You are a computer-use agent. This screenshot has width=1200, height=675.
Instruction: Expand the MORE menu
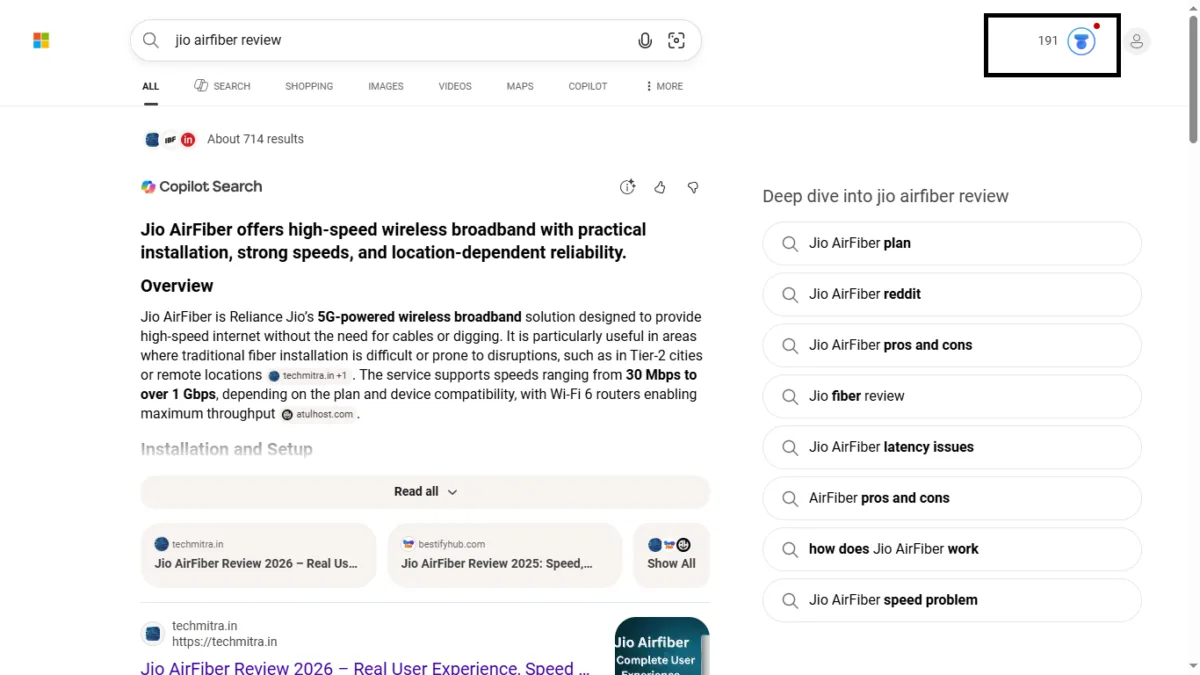[664, 86]
